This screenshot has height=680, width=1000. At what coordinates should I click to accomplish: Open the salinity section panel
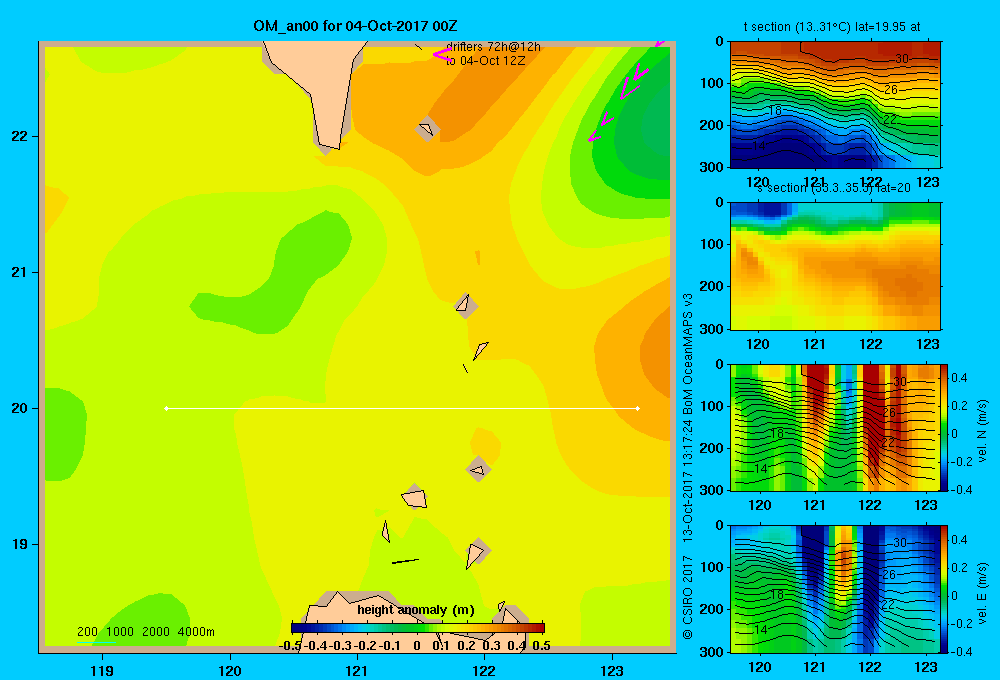click(835, 266)
